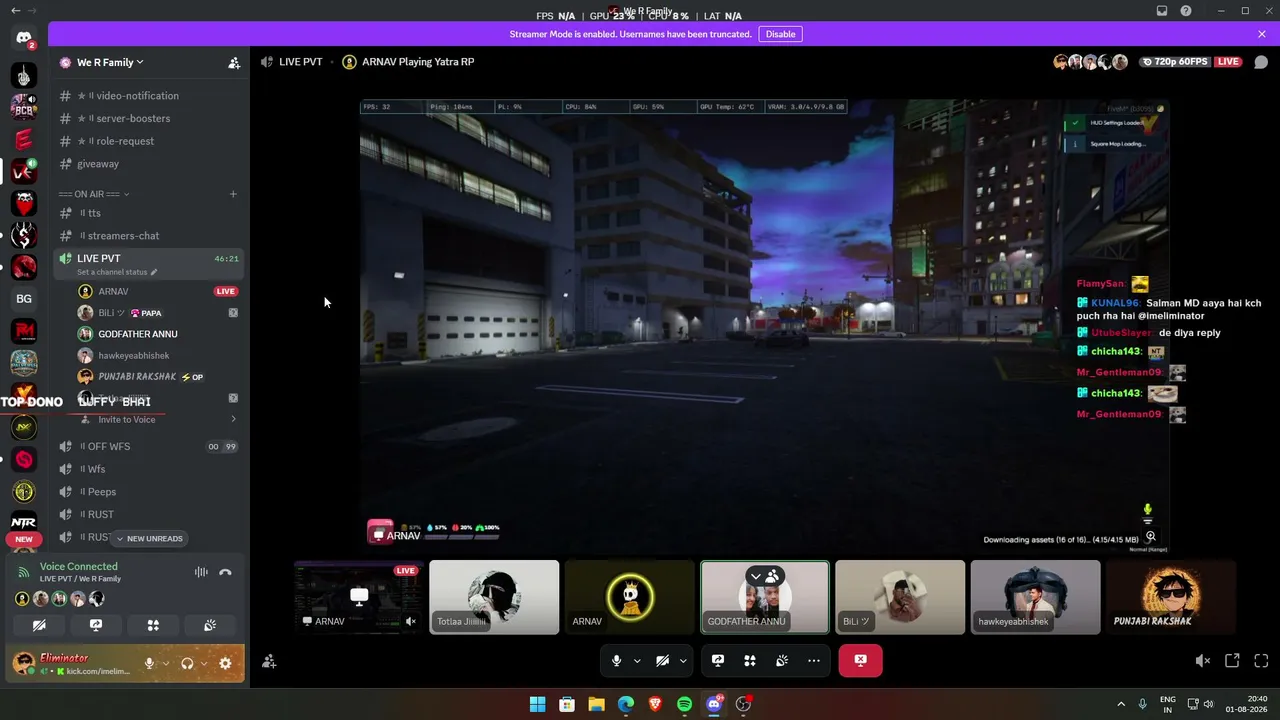Toggle stream volume mute speaker icon
The height and width of the screenshot is (720, 1280).
coord(1203,661)
